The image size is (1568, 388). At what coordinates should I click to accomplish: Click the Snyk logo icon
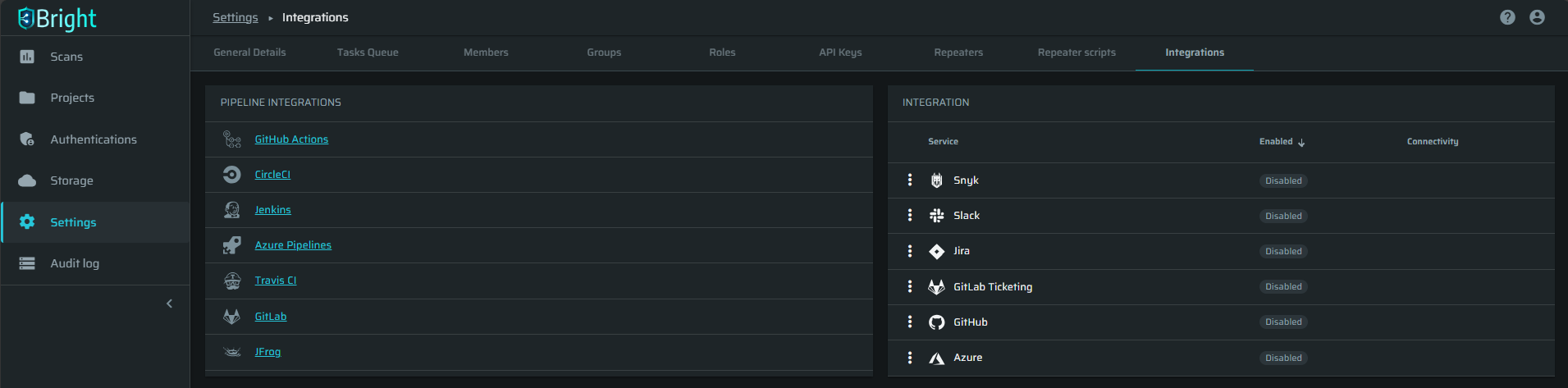936,180
